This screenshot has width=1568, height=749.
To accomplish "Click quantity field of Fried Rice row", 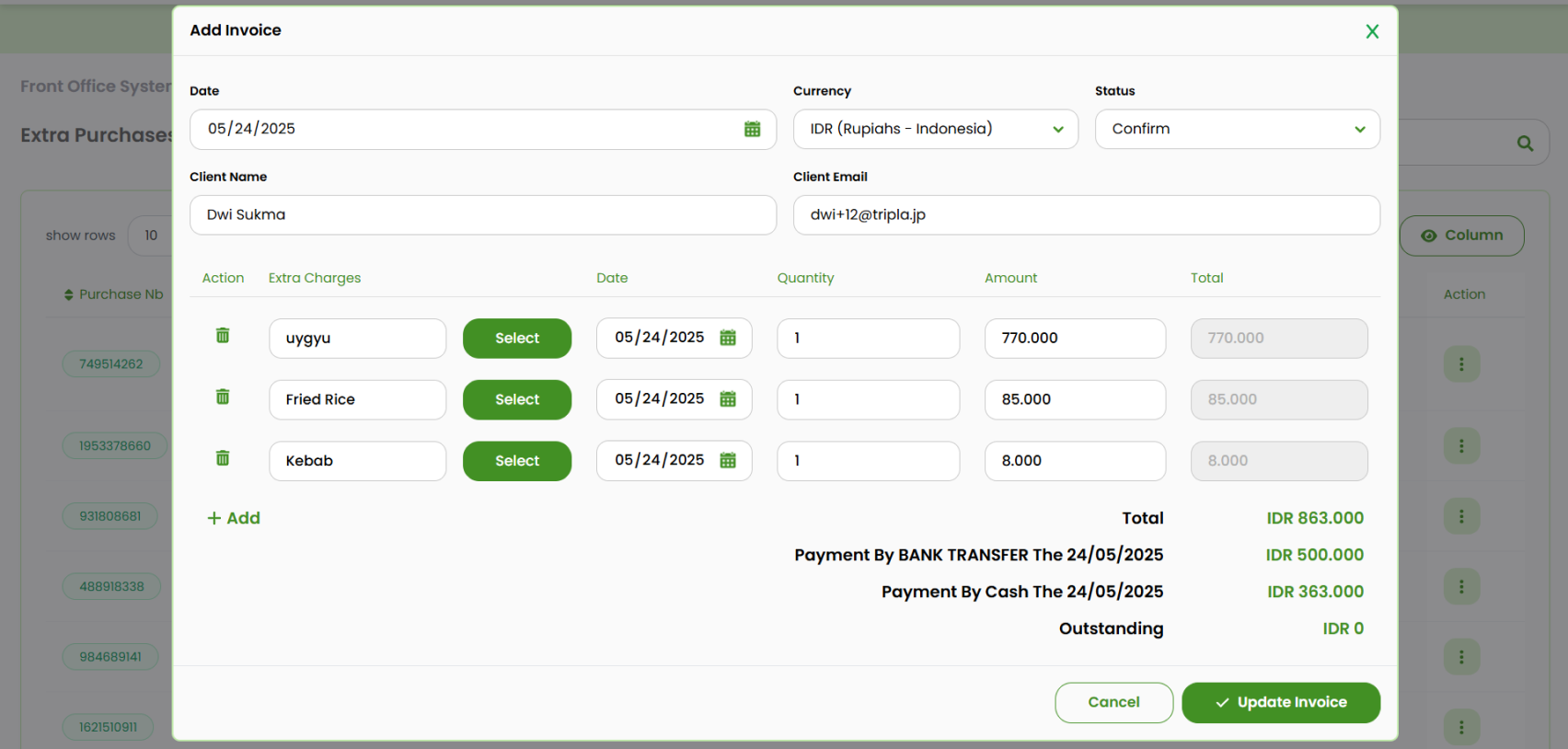I will point(868,399).
